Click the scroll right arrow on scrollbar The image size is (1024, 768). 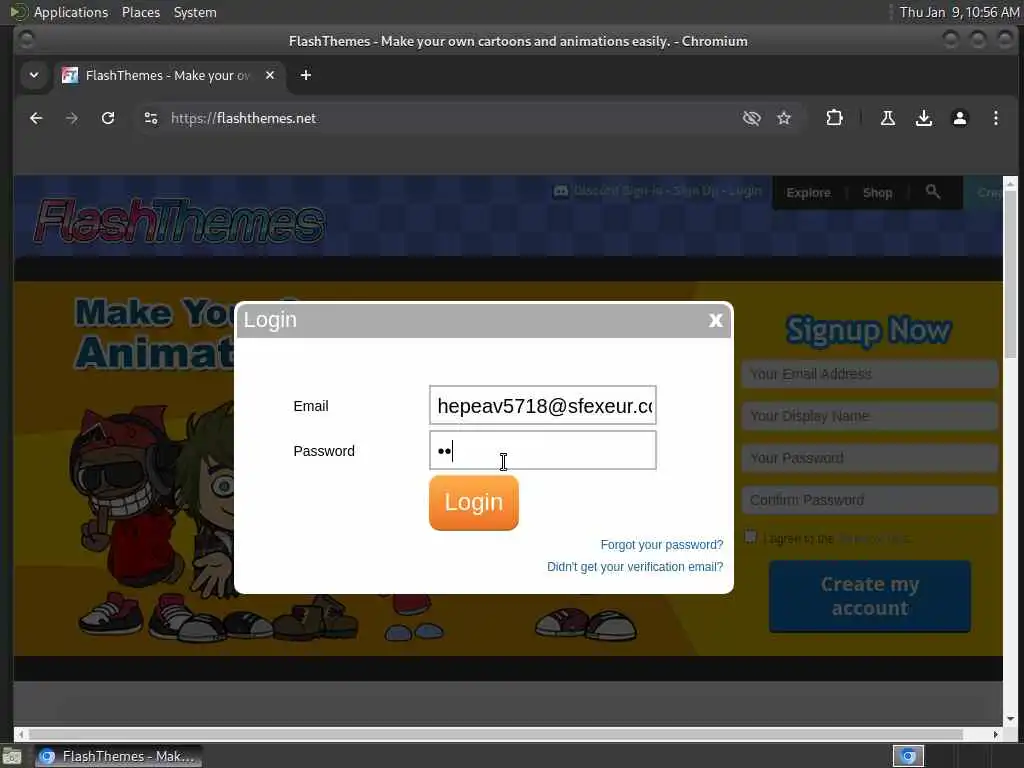coord(995,734)
